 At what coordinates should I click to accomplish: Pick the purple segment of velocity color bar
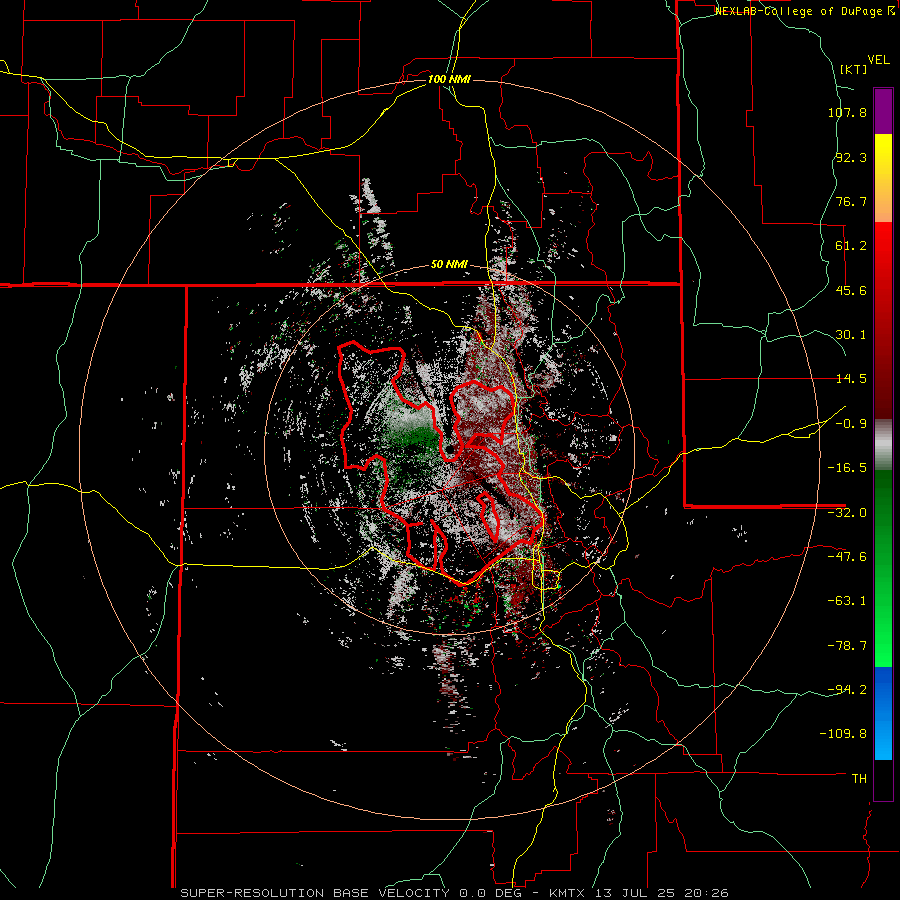(x=883, y=111)
